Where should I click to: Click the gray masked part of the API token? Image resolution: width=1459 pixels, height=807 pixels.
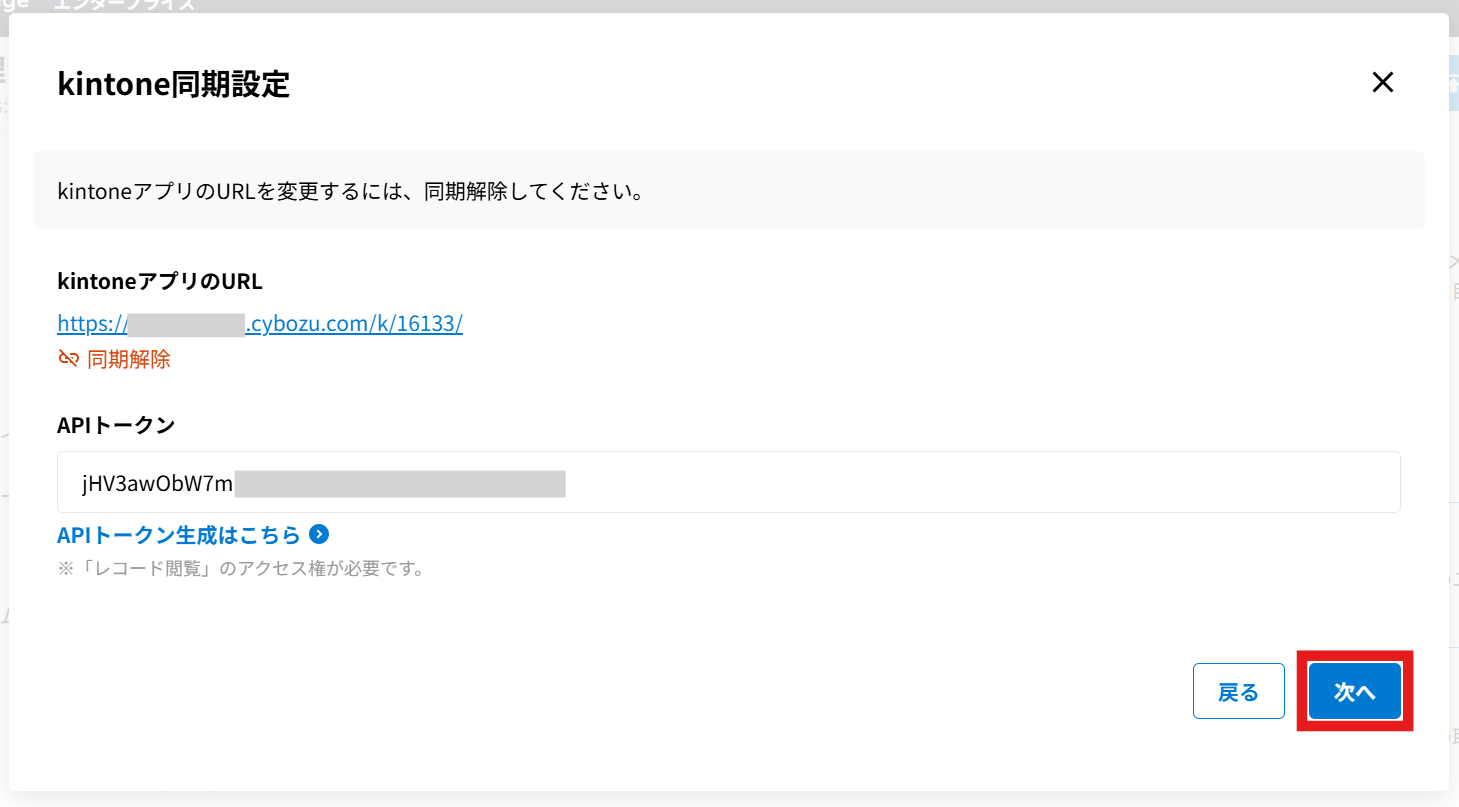point(400,485)
